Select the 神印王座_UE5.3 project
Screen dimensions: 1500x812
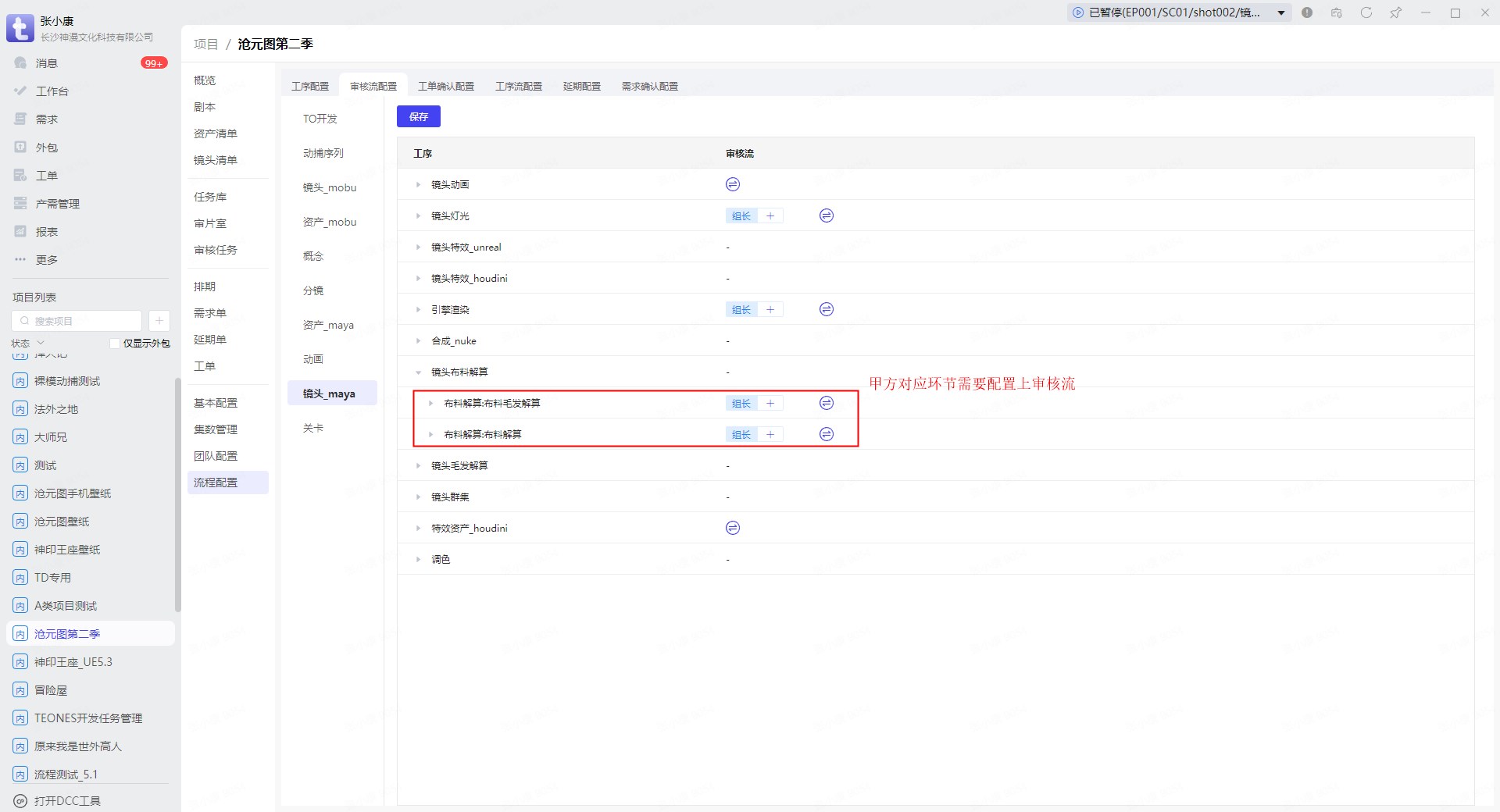[73, 662]
